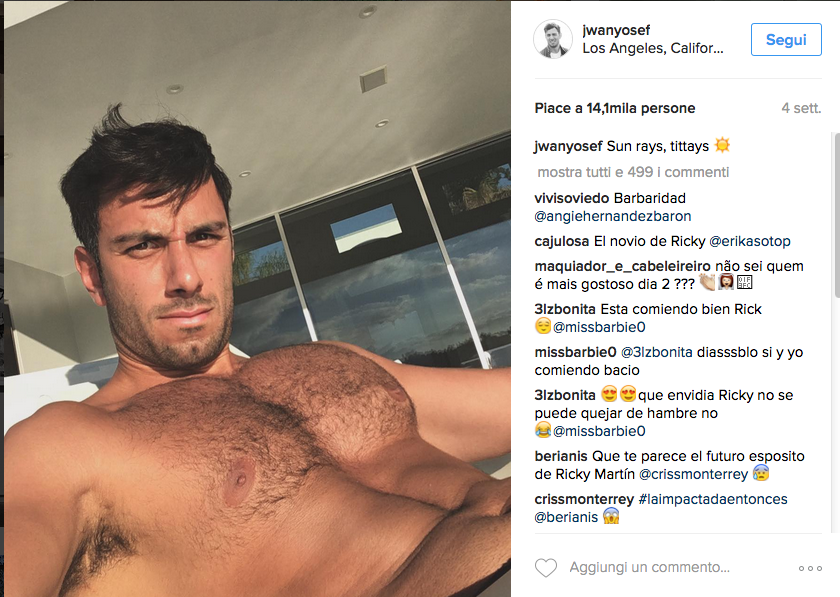The height and width of the screenshot is (597, 840).
Task: Open the @angiehernandezbaron mention
Action: 613,217
